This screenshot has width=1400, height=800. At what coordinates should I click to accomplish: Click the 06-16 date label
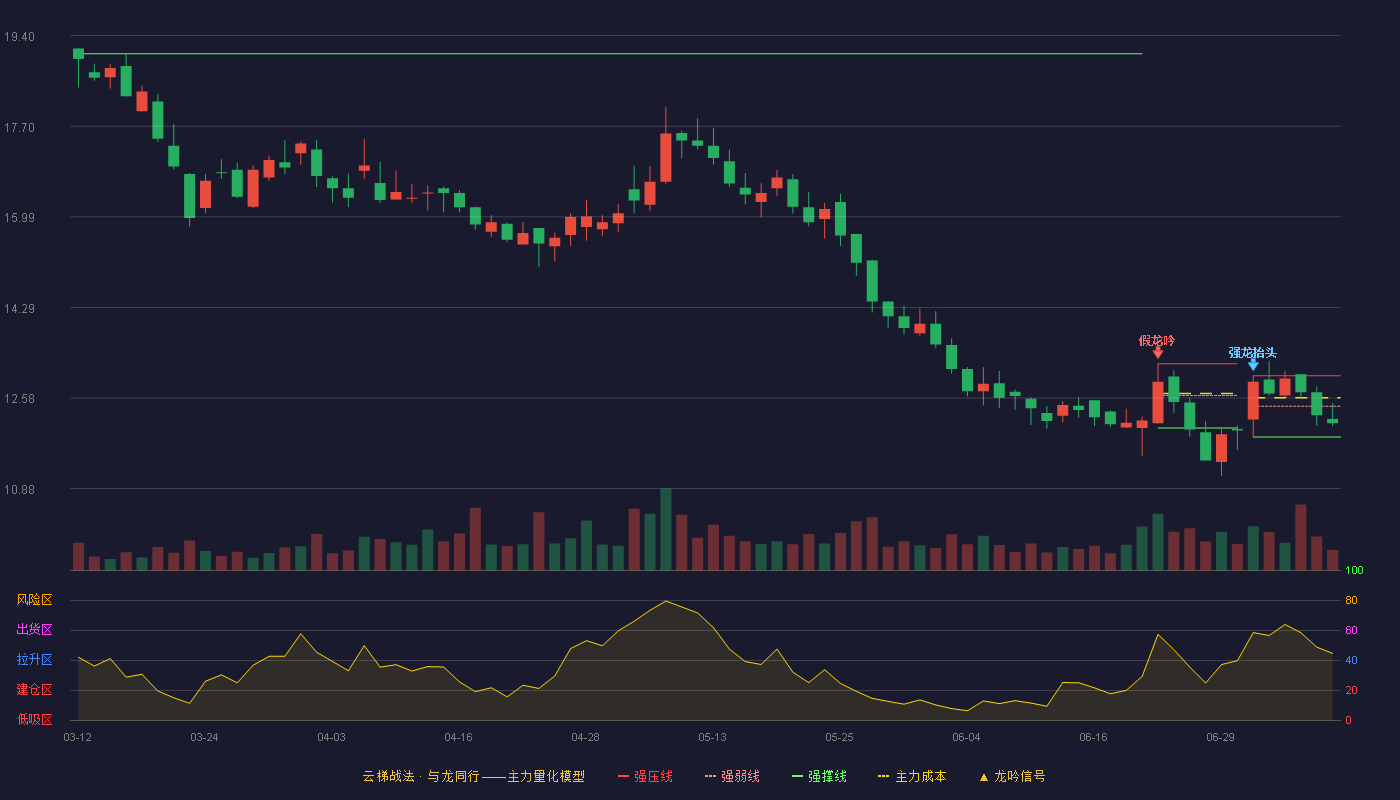[1093, 737]
